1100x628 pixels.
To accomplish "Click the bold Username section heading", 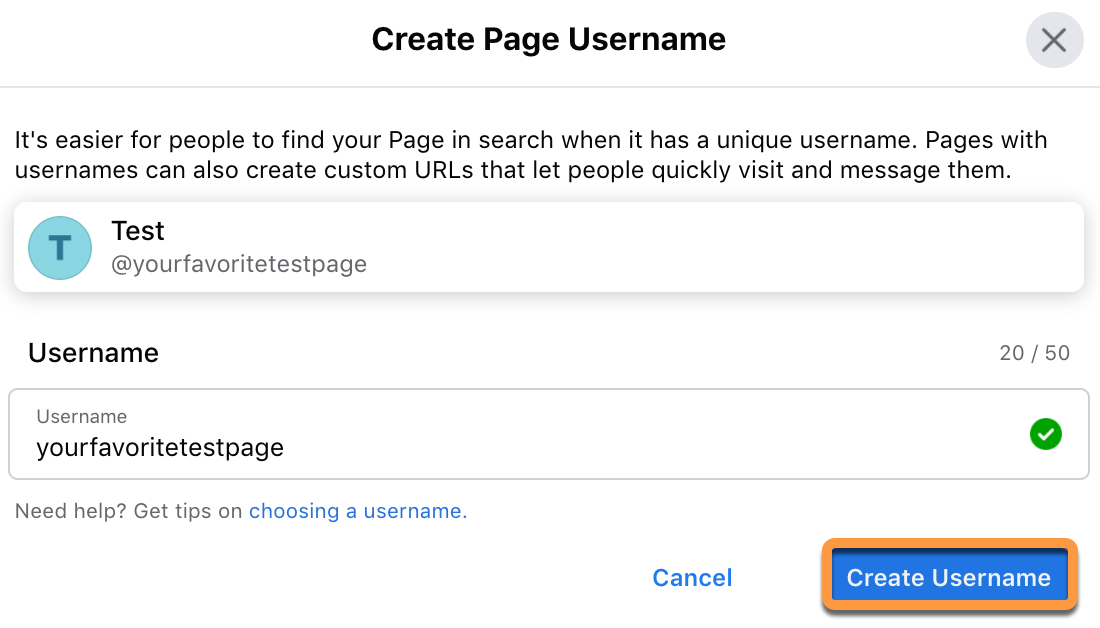I will [x=93, y=353].
